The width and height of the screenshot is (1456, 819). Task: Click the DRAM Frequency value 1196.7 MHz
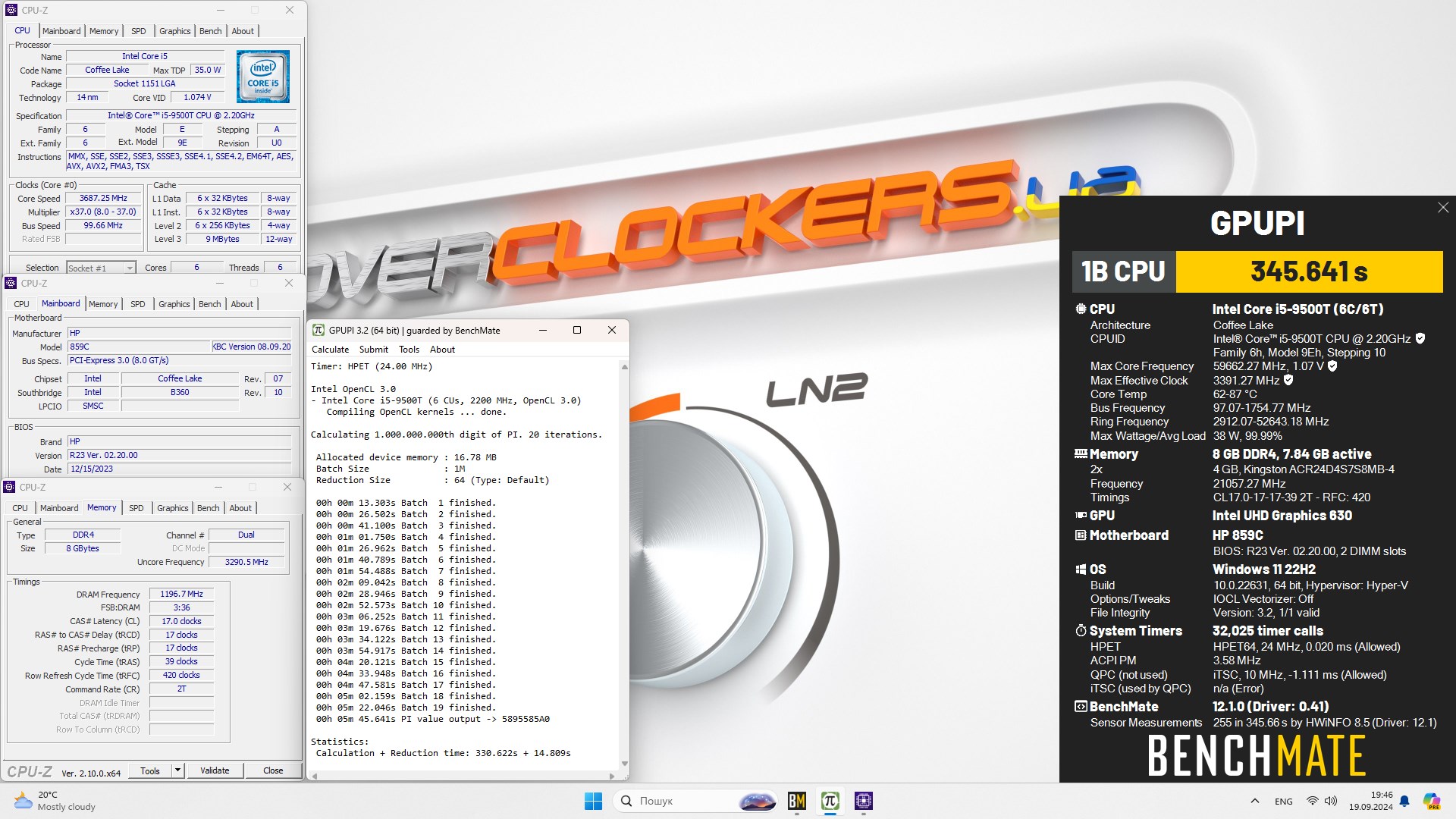(x=181, y=594)
